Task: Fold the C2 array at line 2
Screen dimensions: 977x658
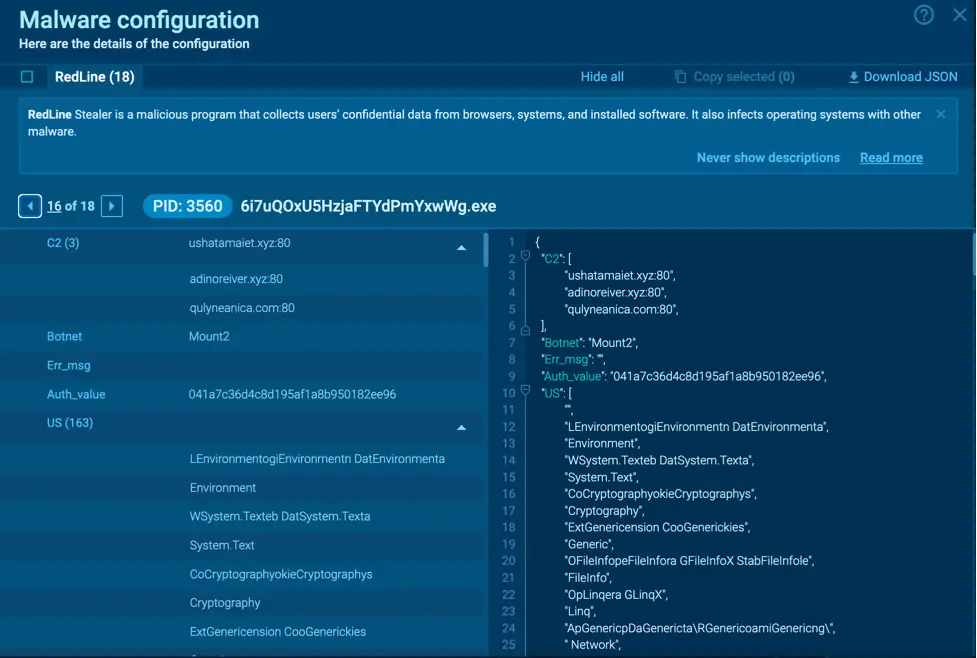Action: point(525,256)
